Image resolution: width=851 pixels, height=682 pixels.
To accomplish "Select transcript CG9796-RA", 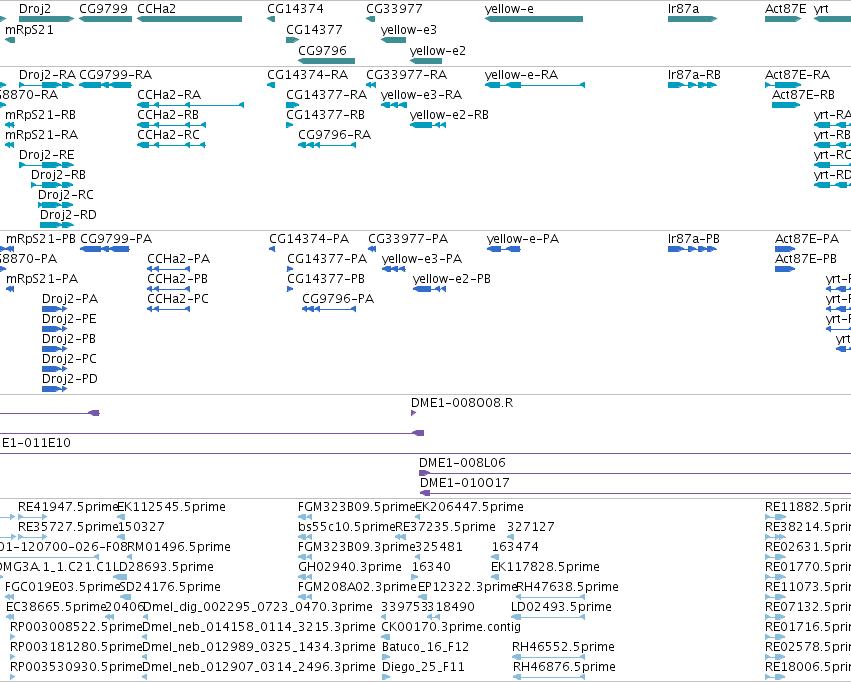I will pyautogui.click(x=327, y=145).
